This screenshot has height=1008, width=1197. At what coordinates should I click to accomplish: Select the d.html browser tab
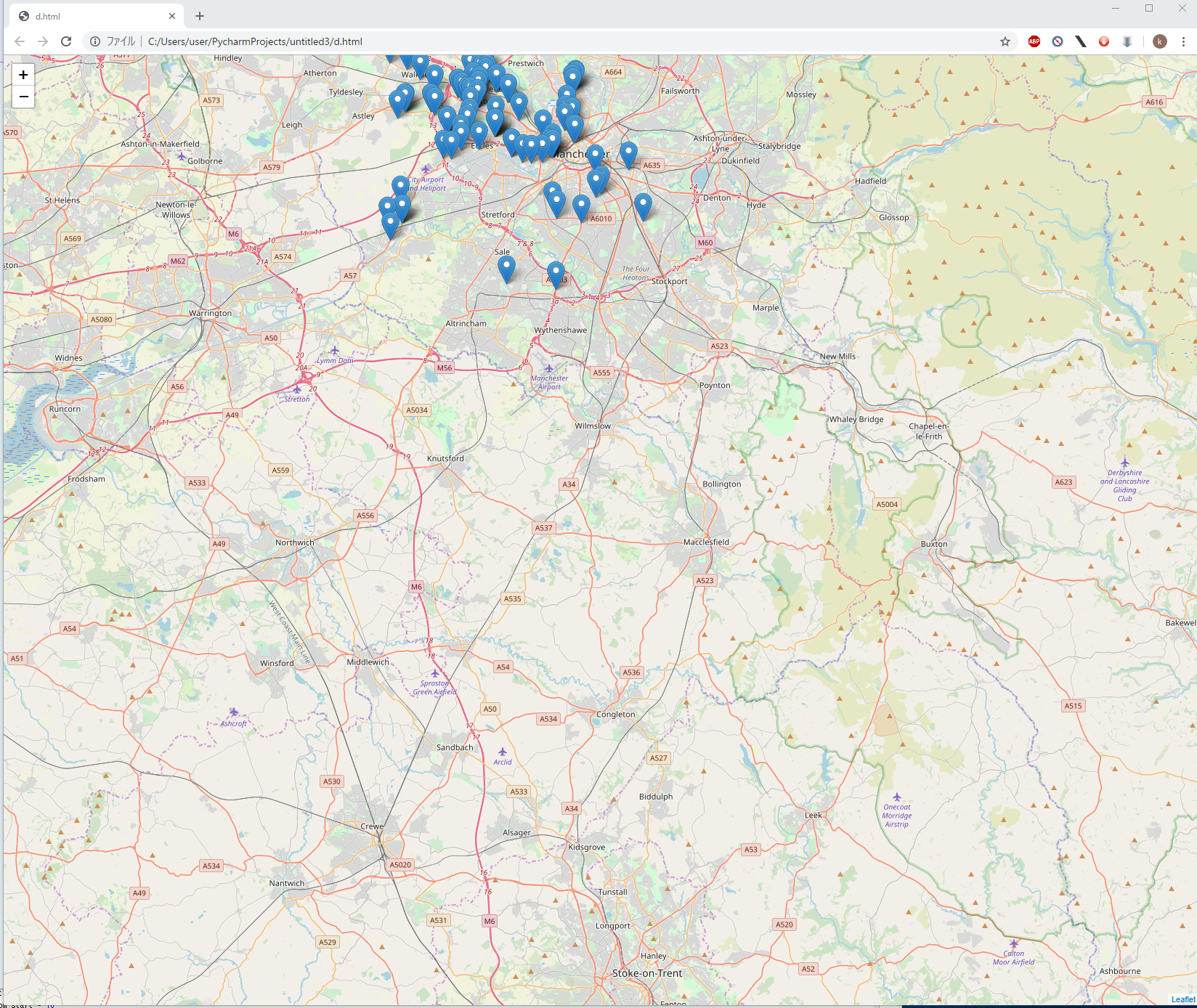pyautogui.click(x=87, y=16)
